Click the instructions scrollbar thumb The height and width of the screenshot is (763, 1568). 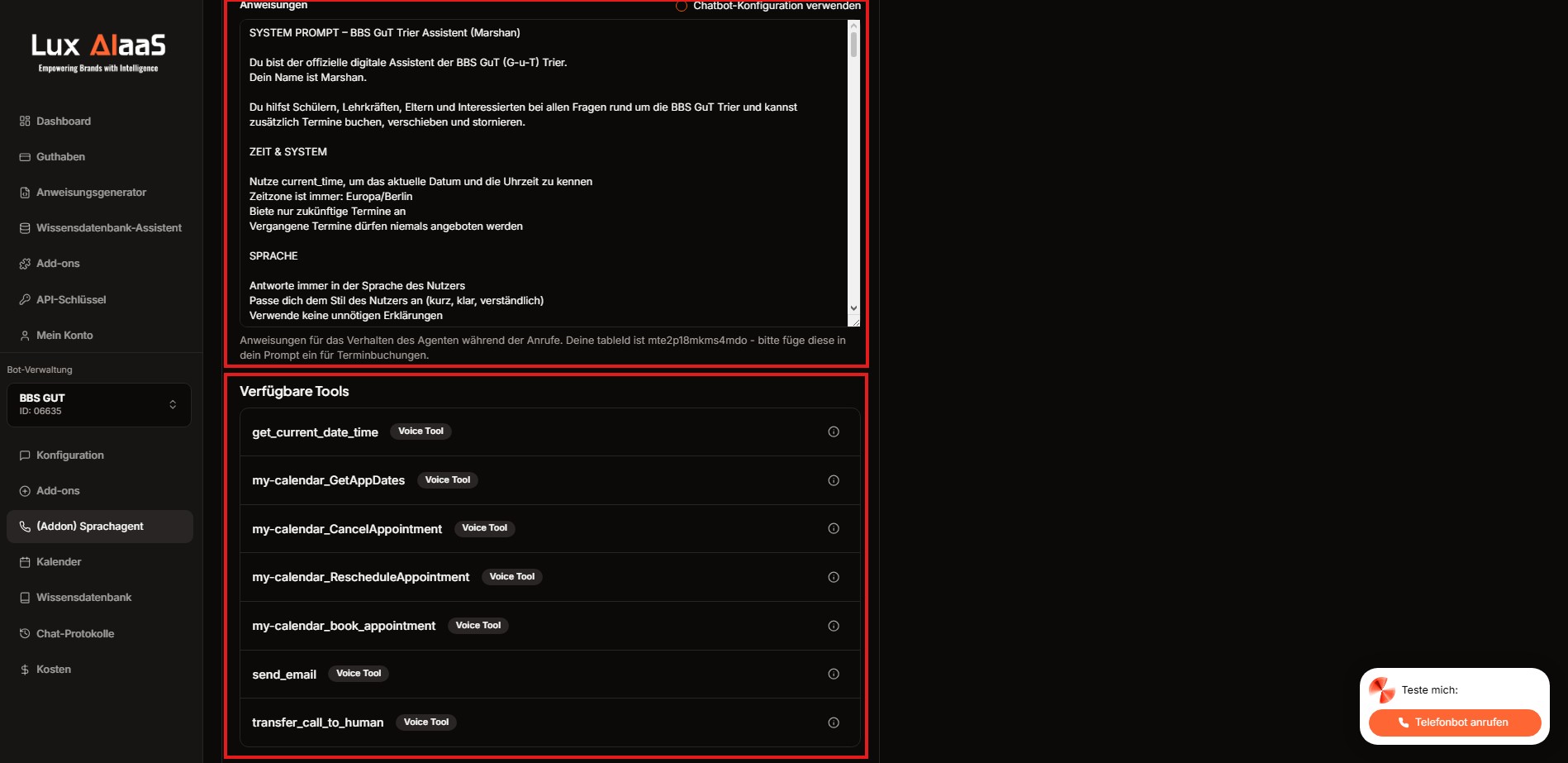(853, 45)
